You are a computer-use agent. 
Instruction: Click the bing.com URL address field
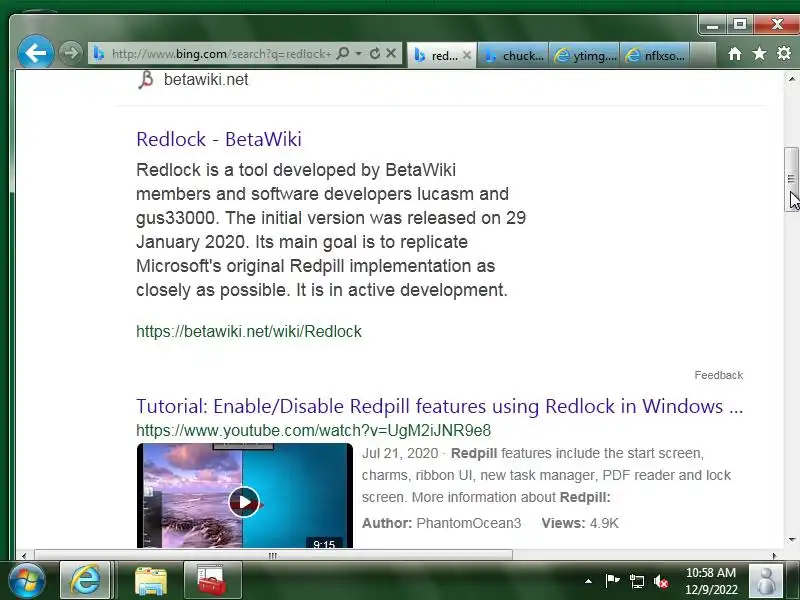click(221, 54)
